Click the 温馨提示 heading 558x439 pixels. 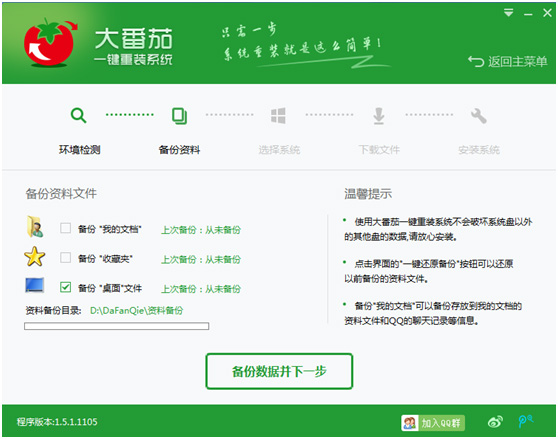[368, 194]
